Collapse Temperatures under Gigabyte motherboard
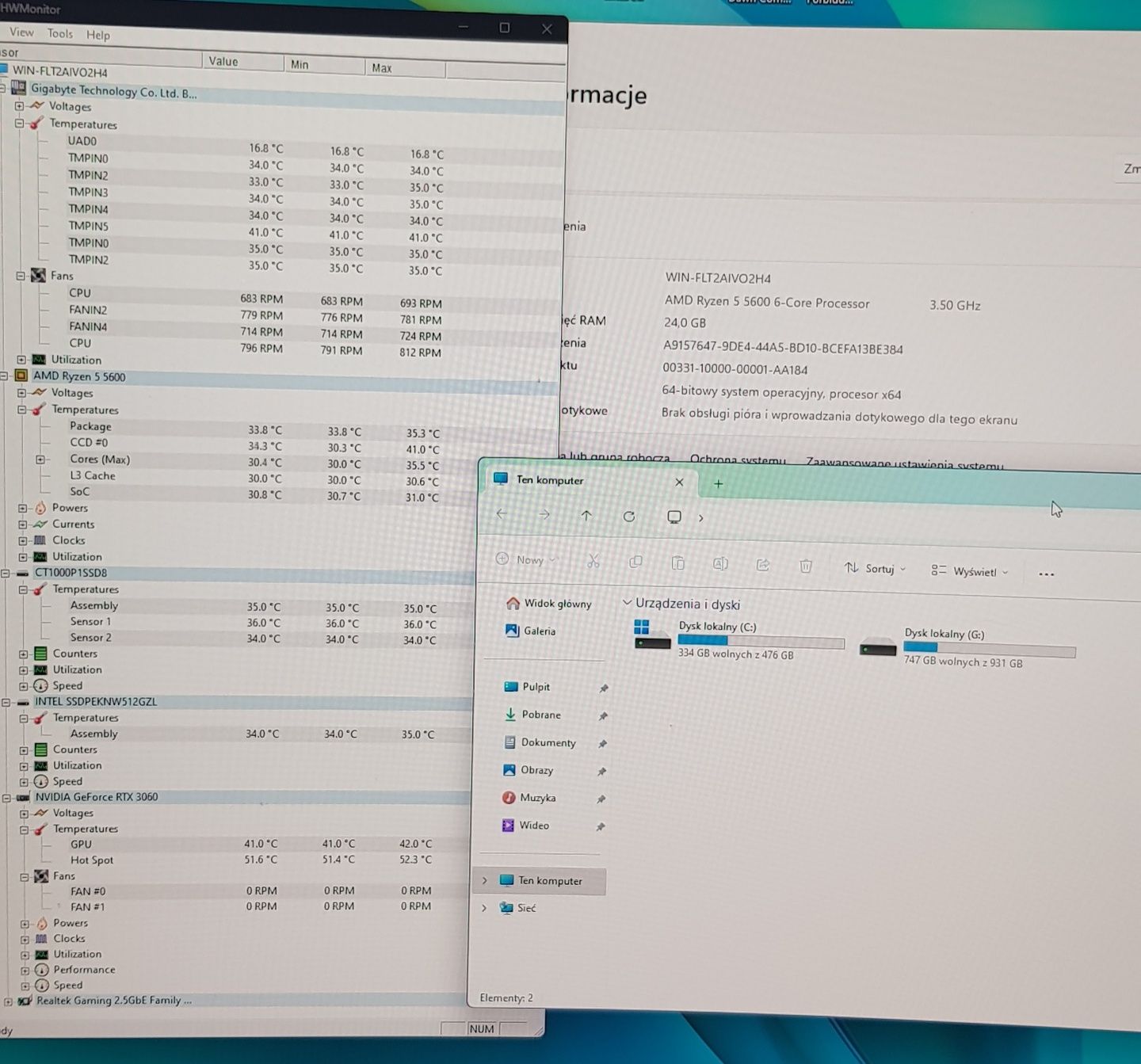 click(x=20, y=123)
